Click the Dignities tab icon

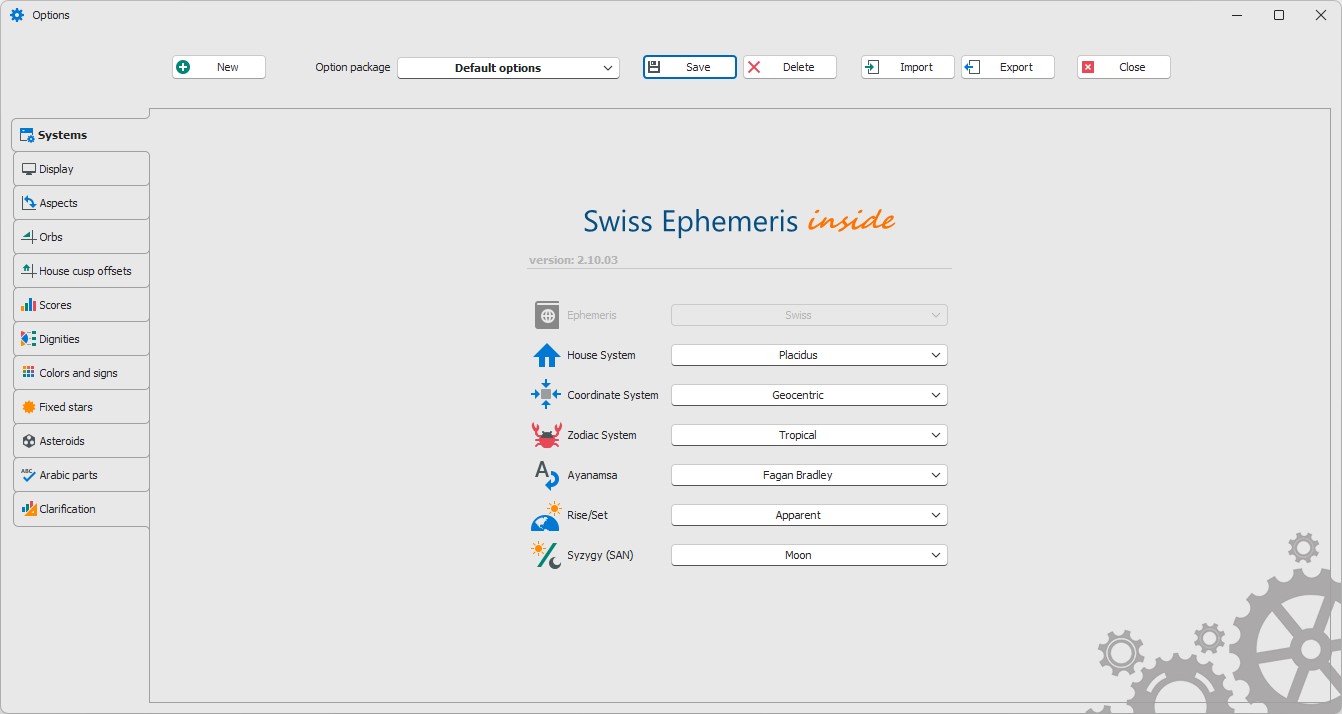29,339
